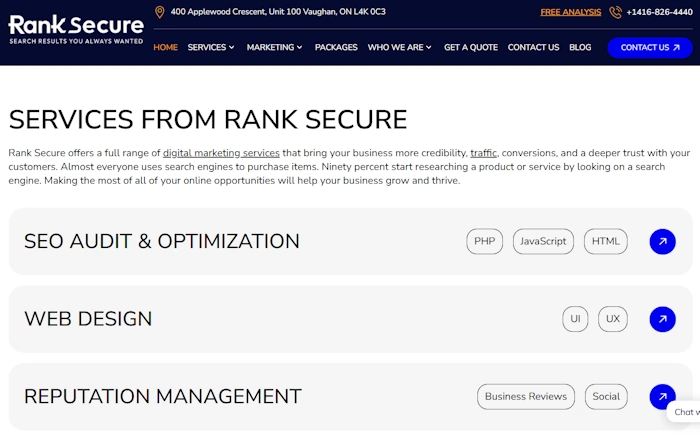Click the Services From Rank Secure title

(x=208, y=120)
